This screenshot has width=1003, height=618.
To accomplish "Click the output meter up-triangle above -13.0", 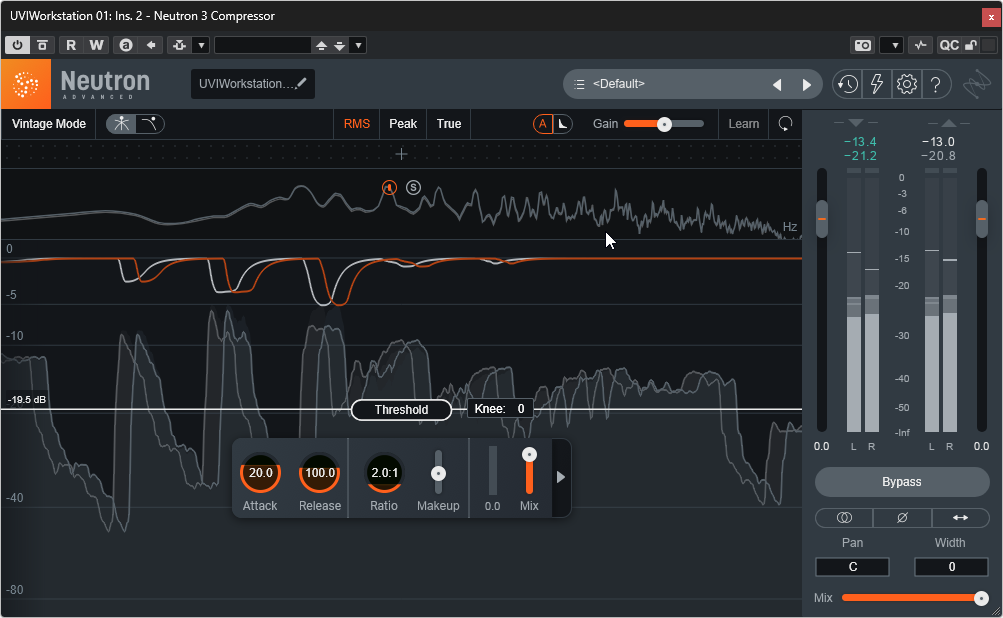I will coord(949,122).
